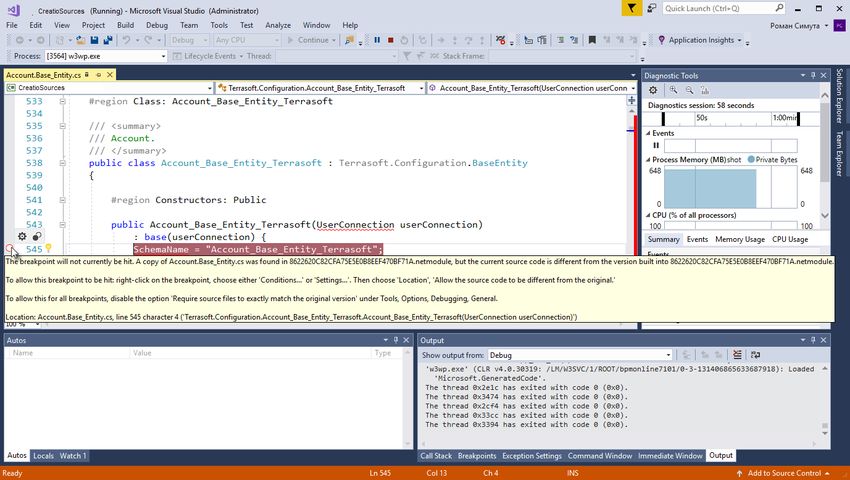Collapse the class block at line 538
The height and width of the screenshot is (480, 850).
[x=62, y=163]
